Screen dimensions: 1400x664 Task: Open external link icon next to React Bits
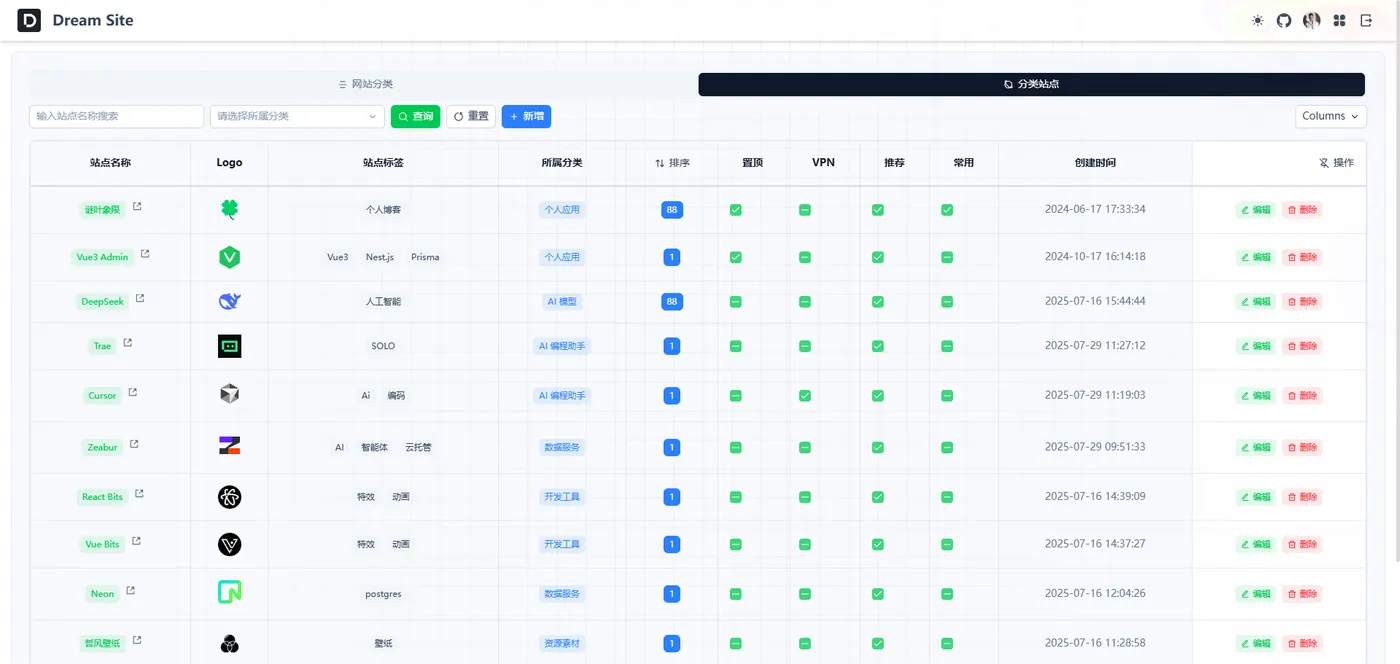[139, 494]
